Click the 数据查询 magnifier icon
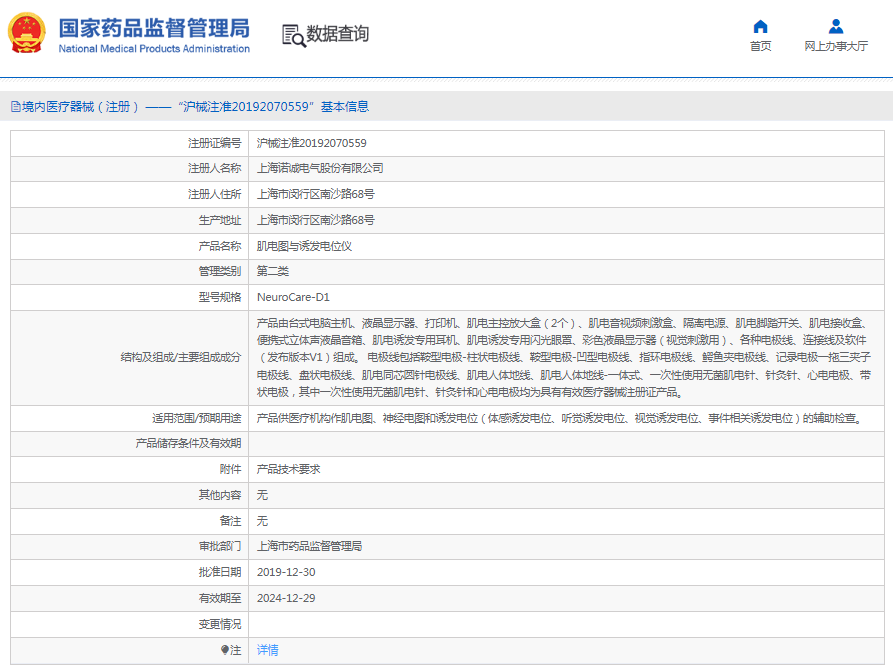 point(293,35)
